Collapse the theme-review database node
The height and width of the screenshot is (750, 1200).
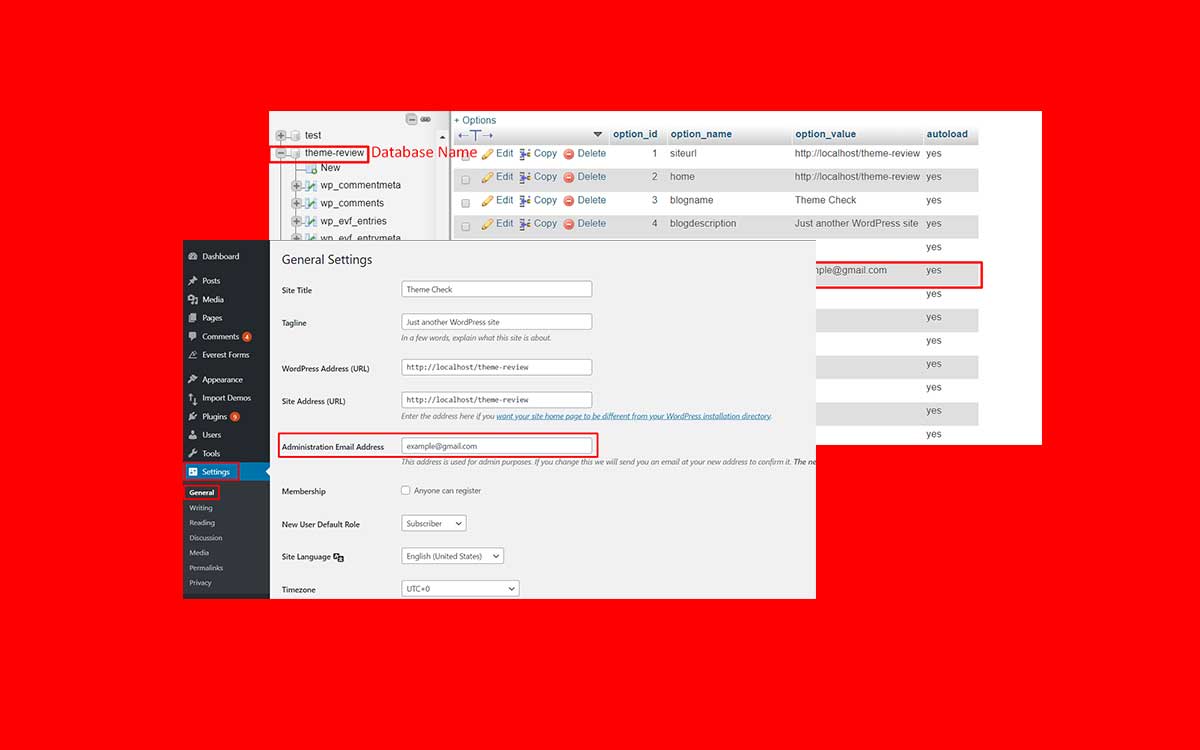pos(281,154)
